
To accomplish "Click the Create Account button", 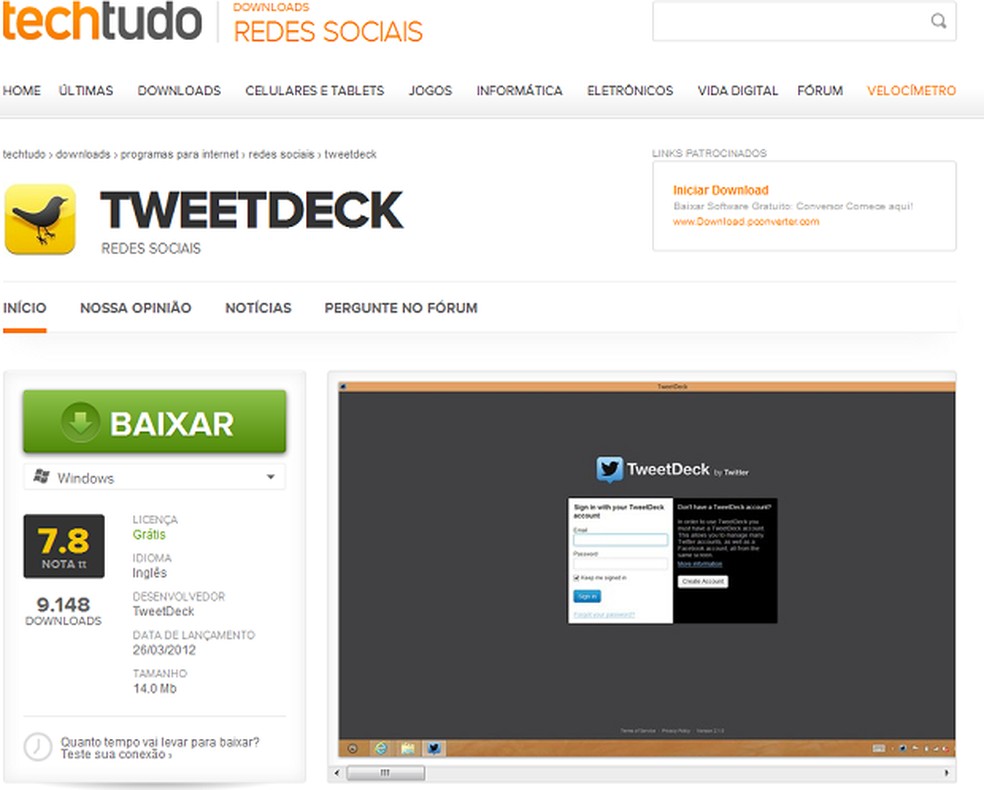I will [703, 581].
